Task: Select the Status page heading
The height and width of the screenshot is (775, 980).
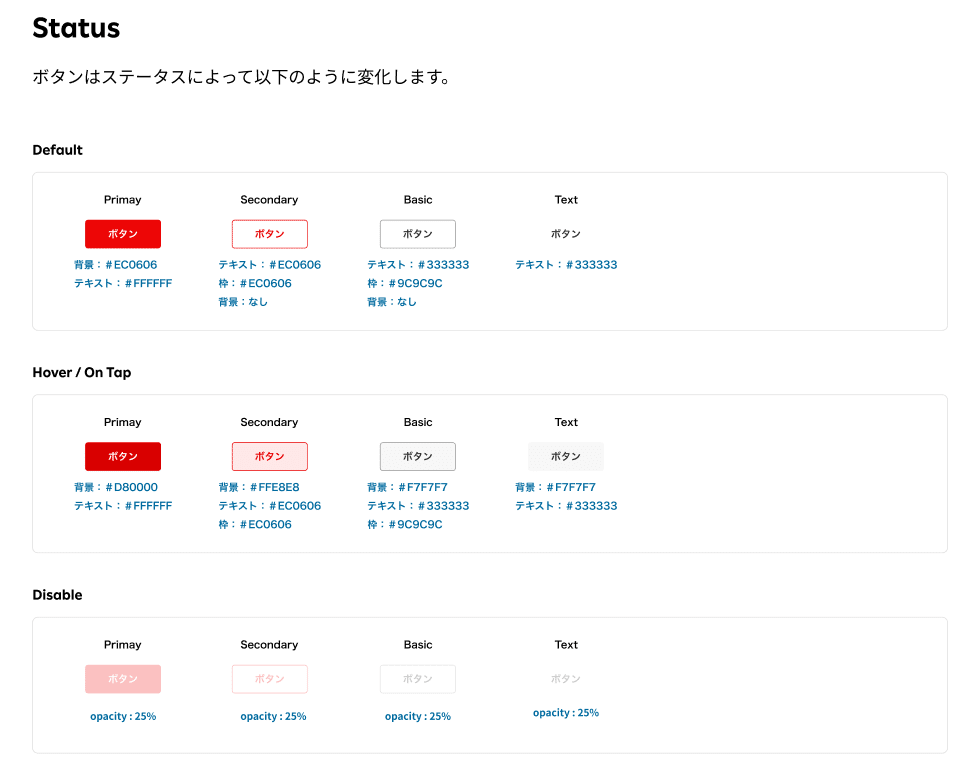Action: click(76, 28)
